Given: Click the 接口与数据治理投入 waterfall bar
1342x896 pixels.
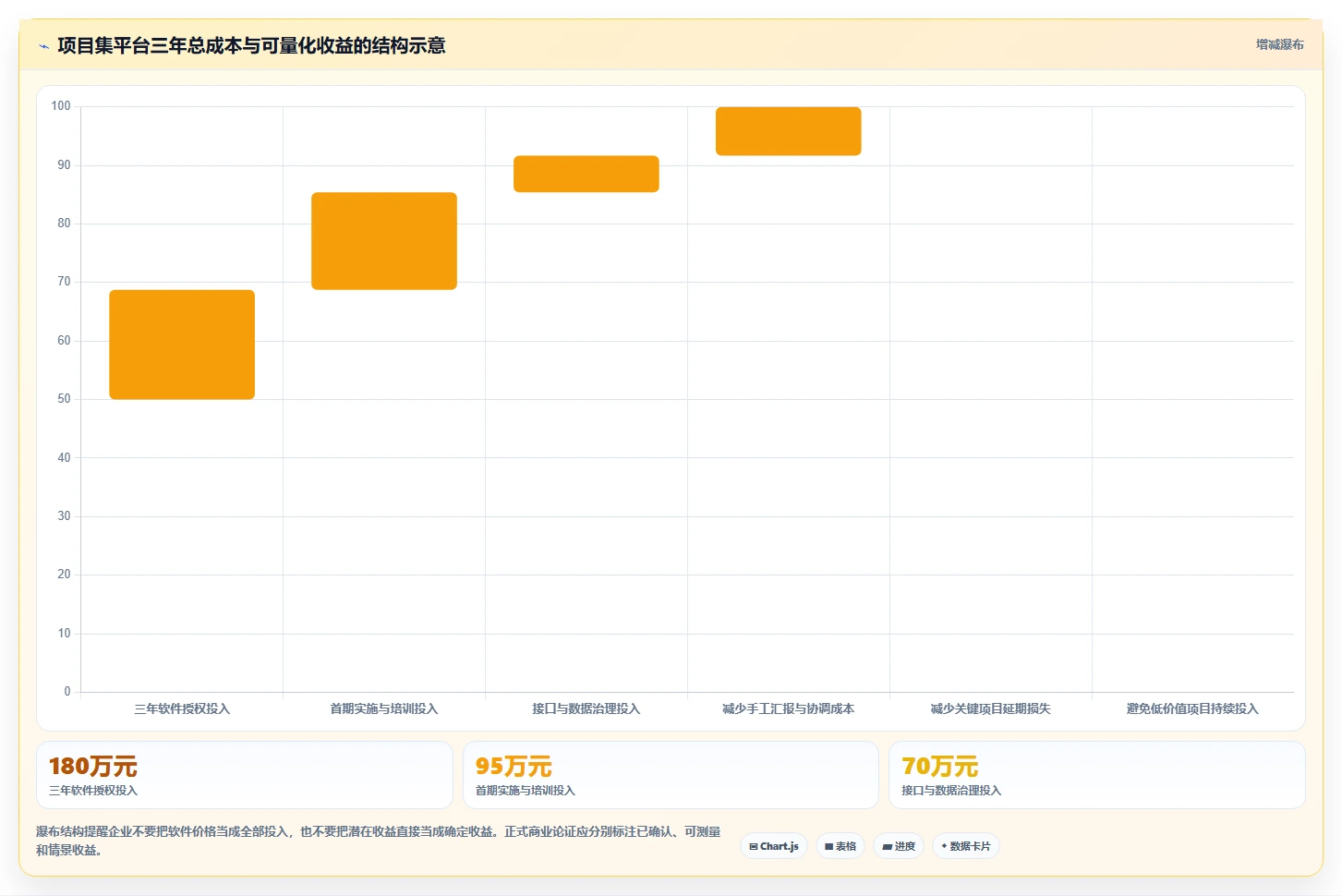Looking at the screenshot, I should pos(586,174).
